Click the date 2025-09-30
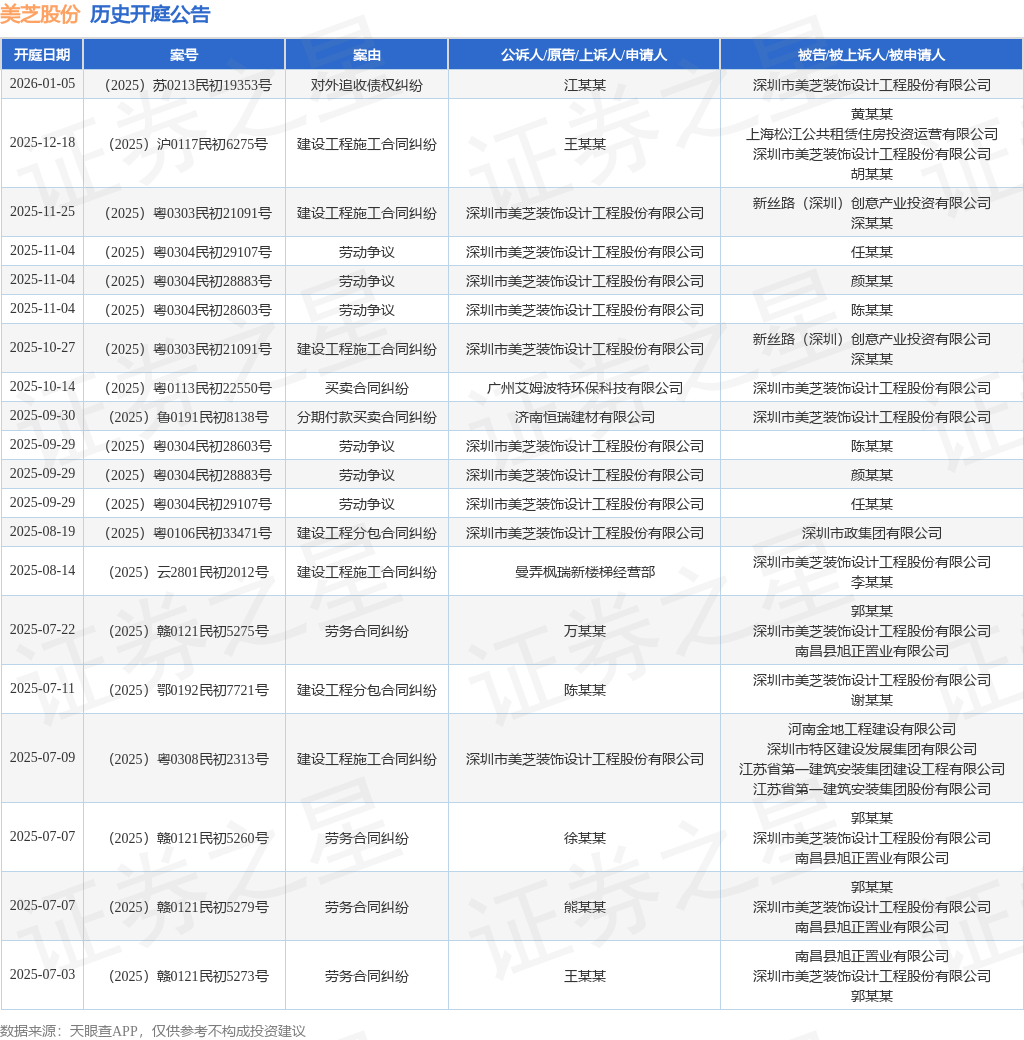The height and width of the screenshot is (1040, 1024). click(x=42, y=416)
